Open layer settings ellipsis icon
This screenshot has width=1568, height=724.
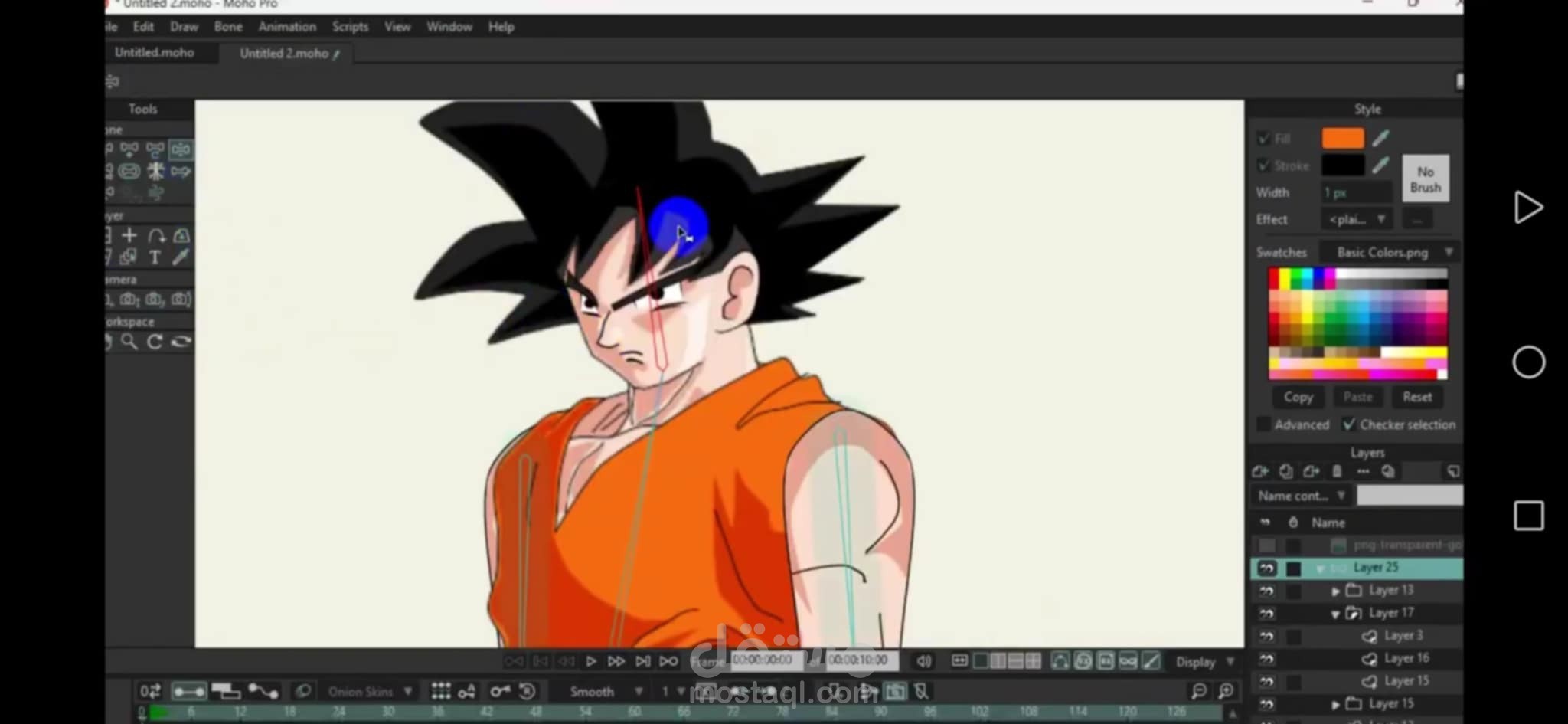click(1363, 471)
